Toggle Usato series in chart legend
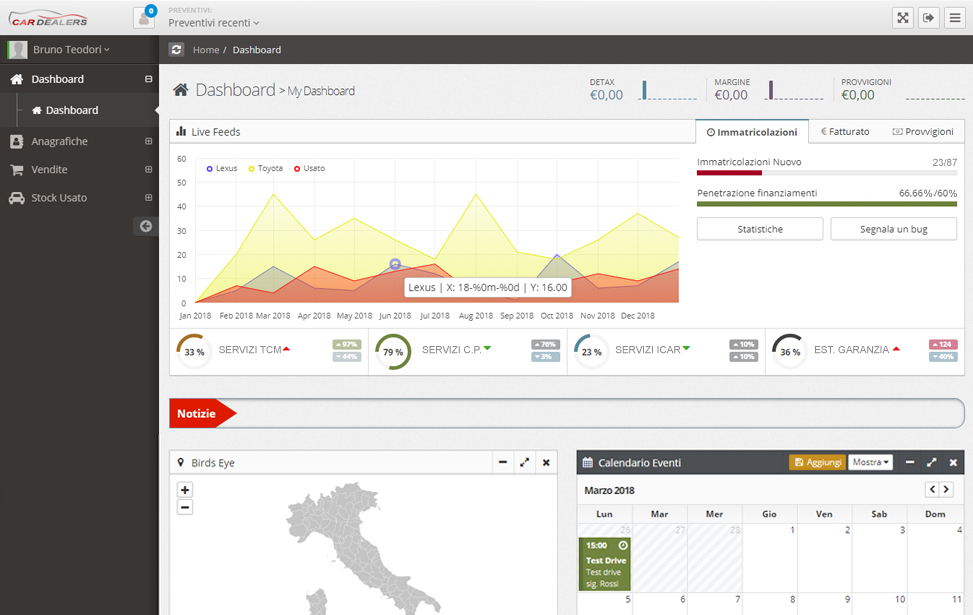 point(309,168)
